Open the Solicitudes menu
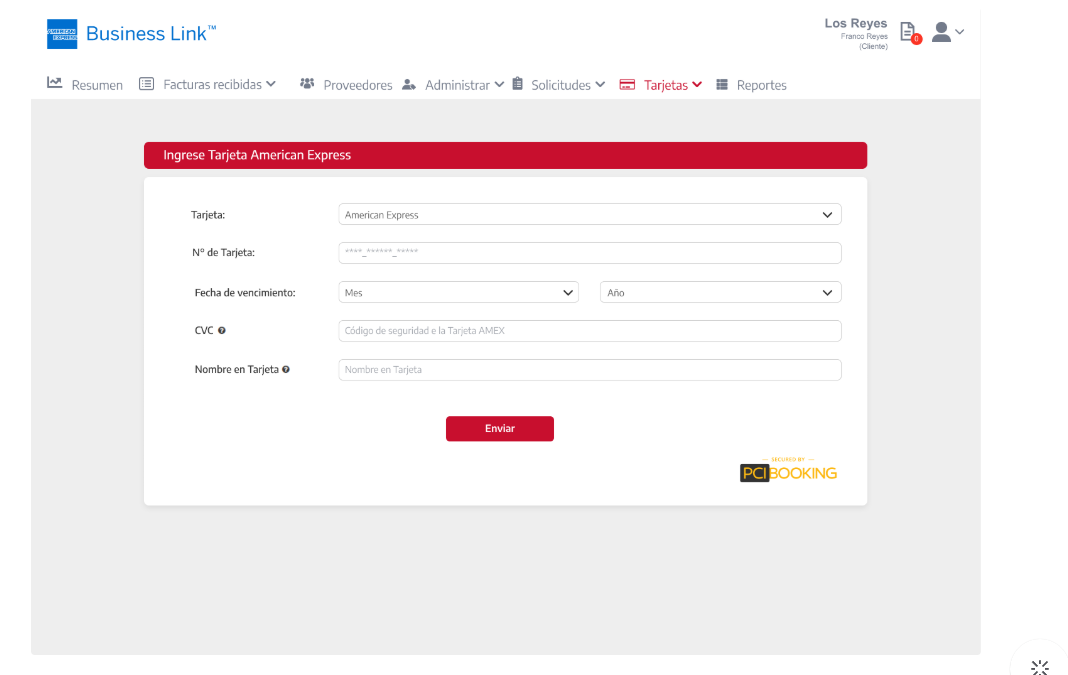The image size is (1068, 675). (559, 85)
